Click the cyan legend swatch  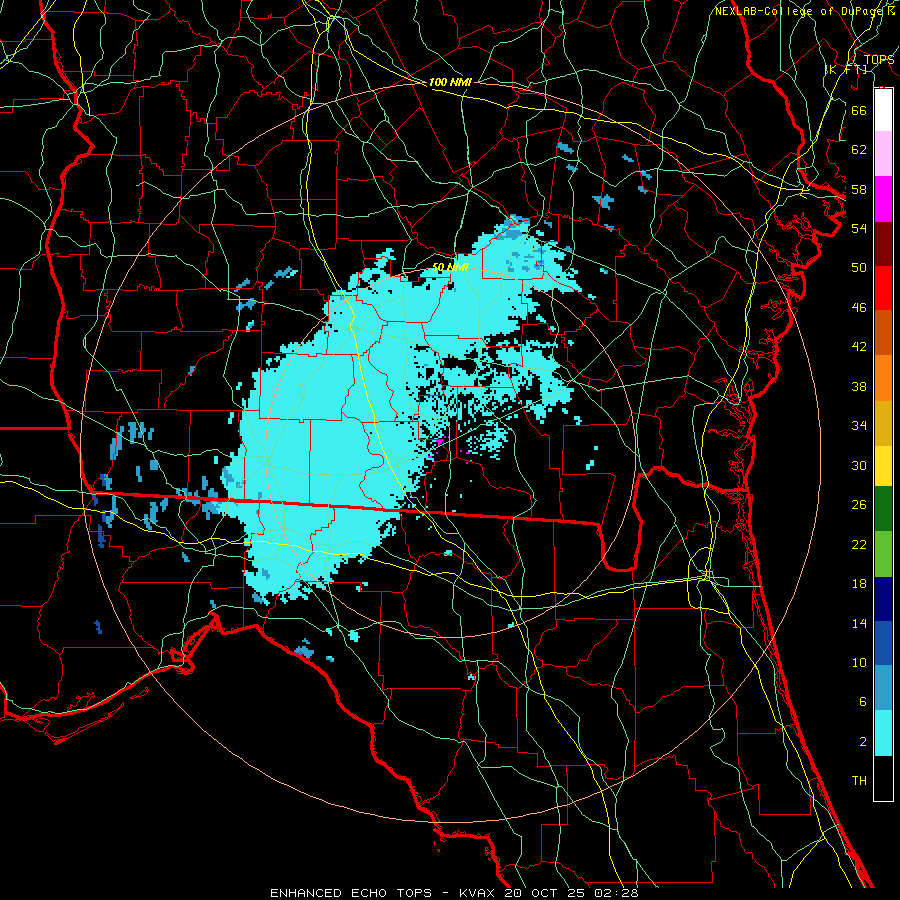[x=883, y=733]
